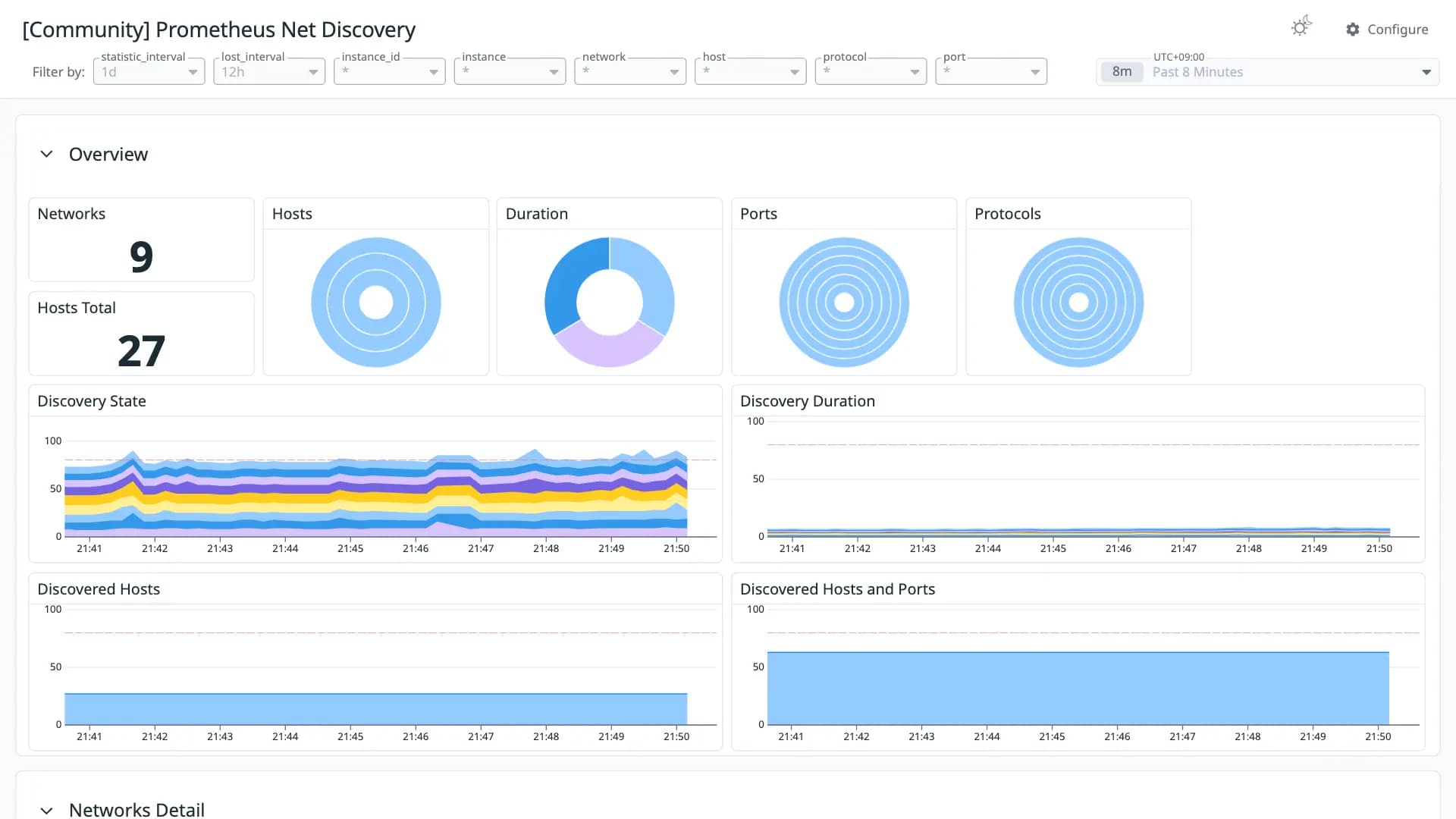Open the port filter dropdown
The height and width of the screenshot is (819, 1456).
[x=991, y=71]
